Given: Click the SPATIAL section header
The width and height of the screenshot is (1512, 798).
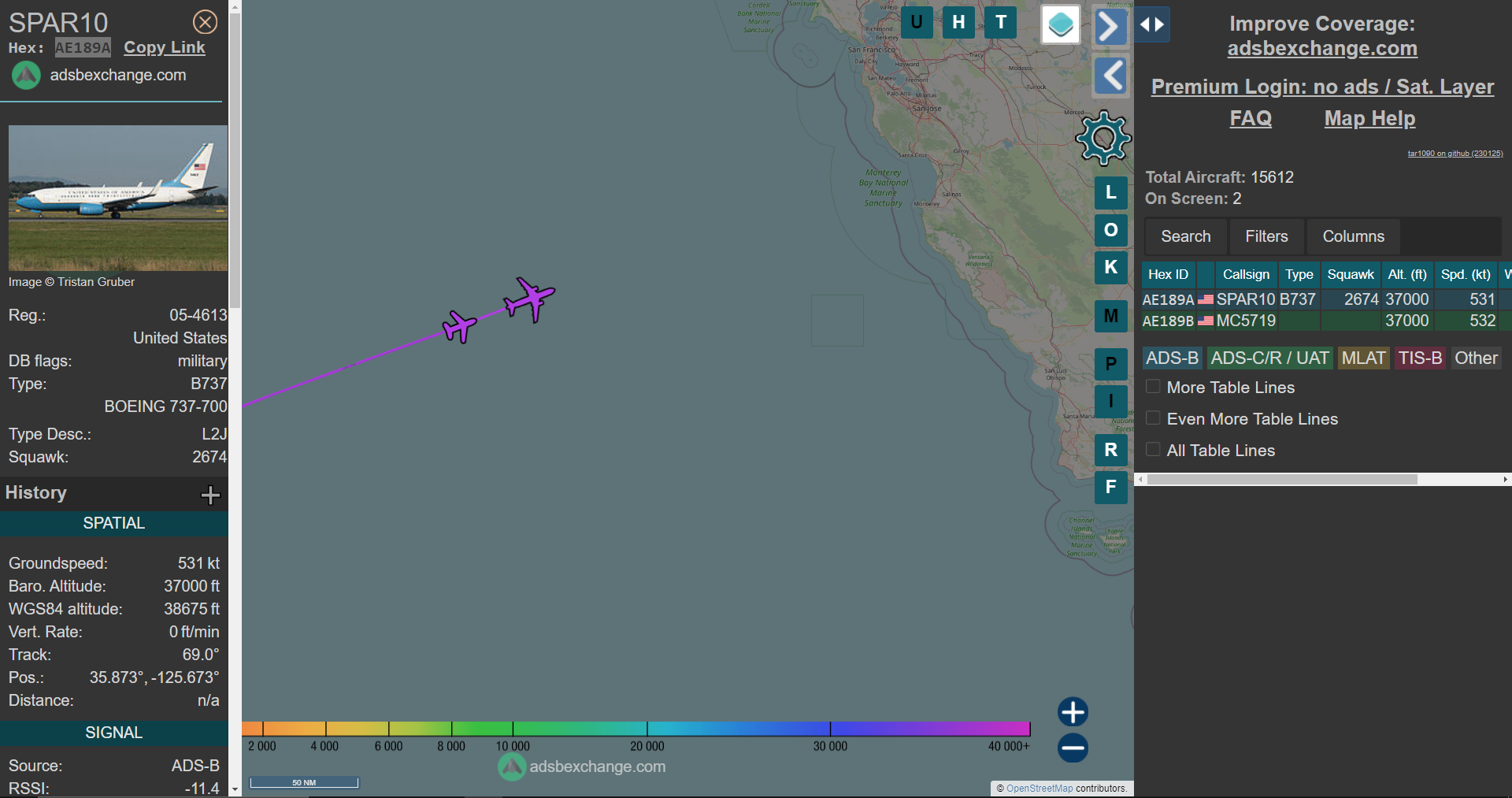Looking at the screenshot, I should click(114, 523).
